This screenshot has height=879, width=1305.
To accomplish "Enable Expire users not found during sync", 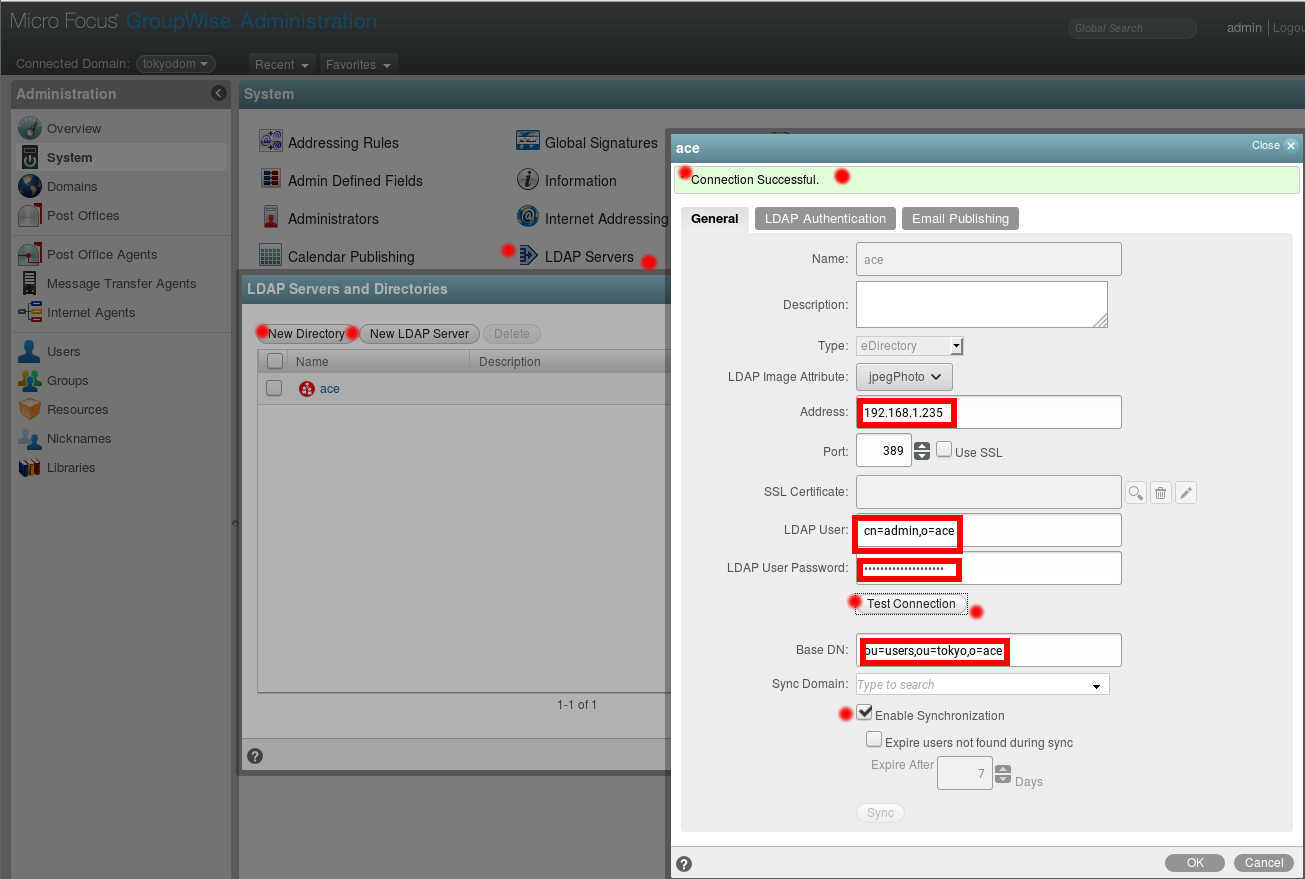I will (x=874, y=740).
